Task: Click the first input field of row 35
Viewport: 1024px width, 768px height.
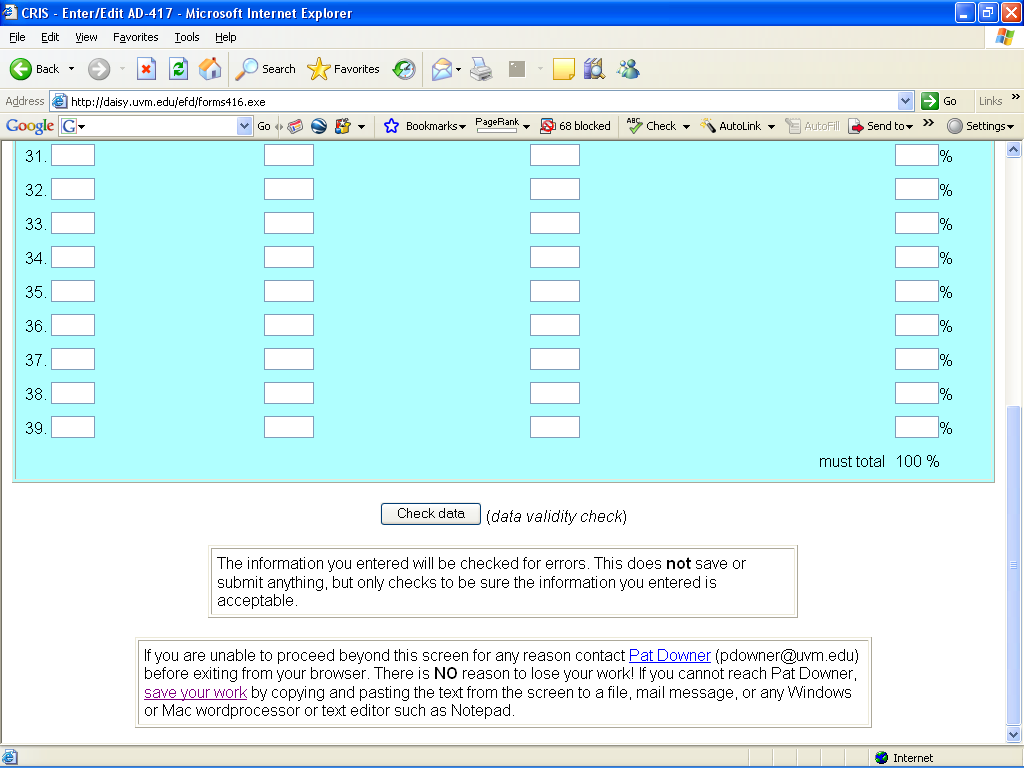Action: click(x=73, y=291)
